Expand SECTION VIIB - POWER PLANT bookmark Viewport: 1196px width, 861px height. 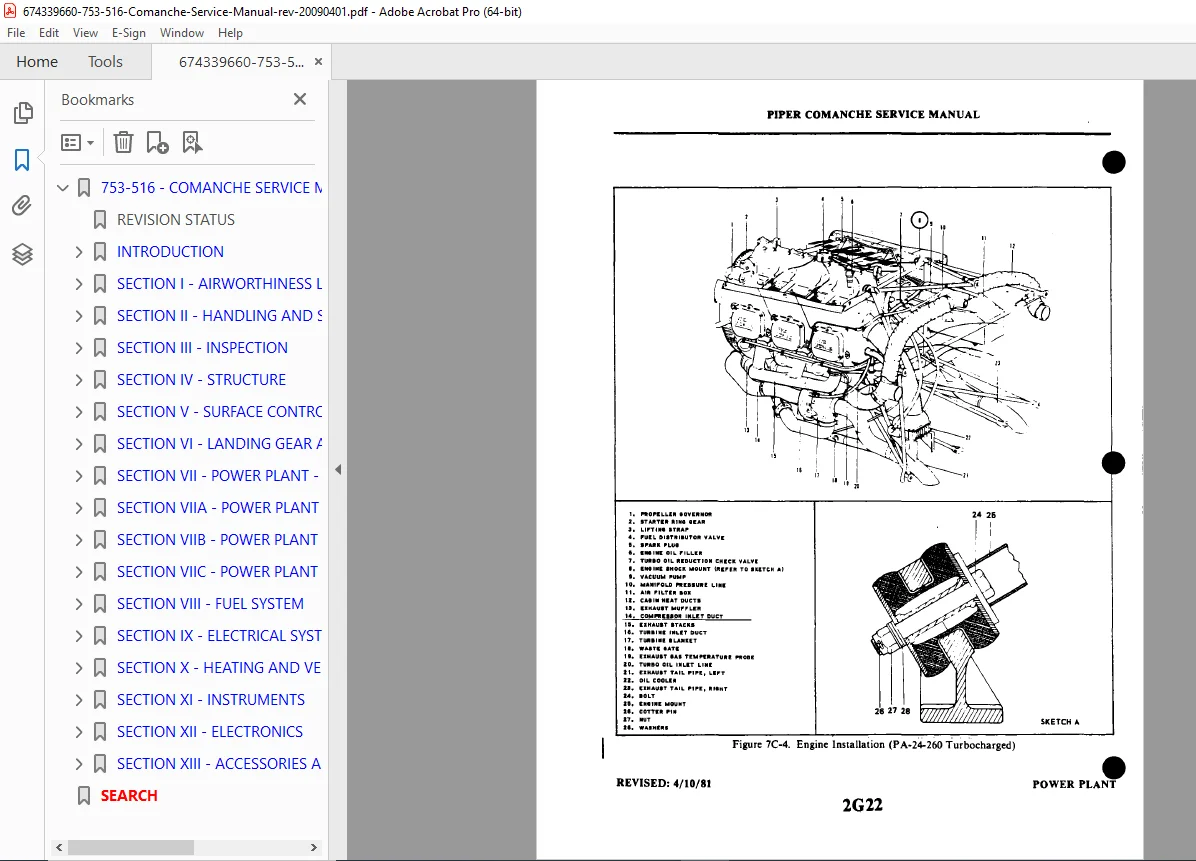tap(79, 540)
